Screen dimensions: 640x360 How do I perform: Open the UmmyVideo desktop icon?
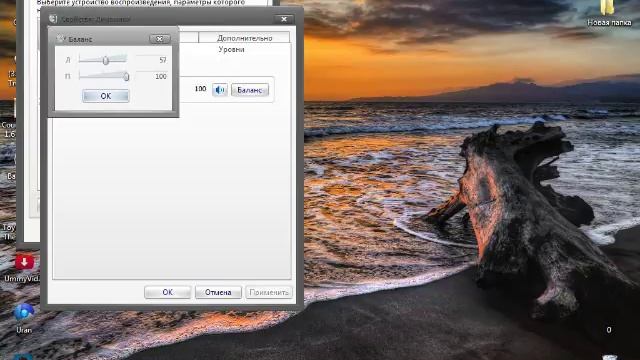23,269
